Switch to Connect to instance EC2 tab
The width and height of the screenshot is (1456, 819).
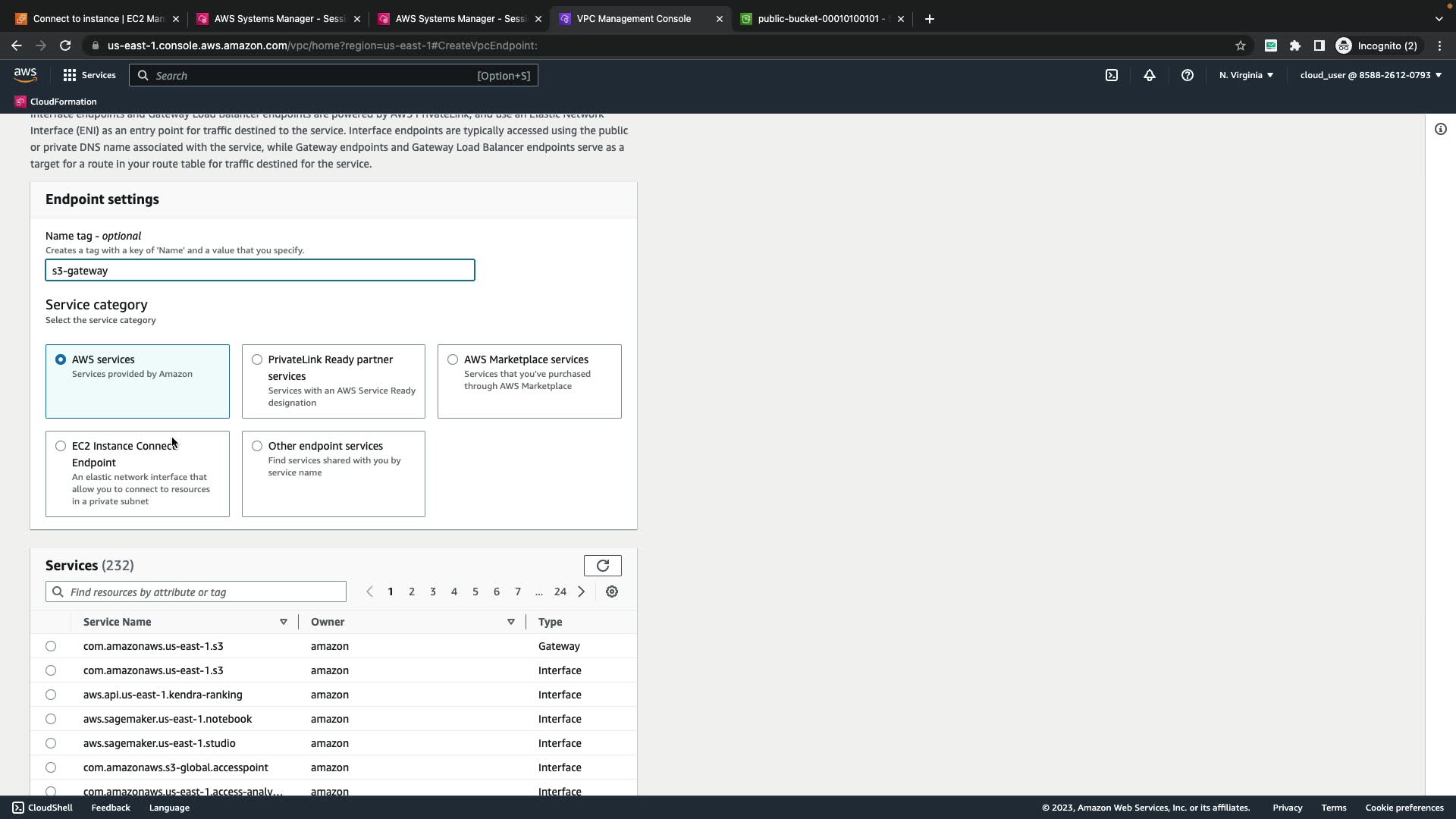pyautogui.click(x=97, y=19)
